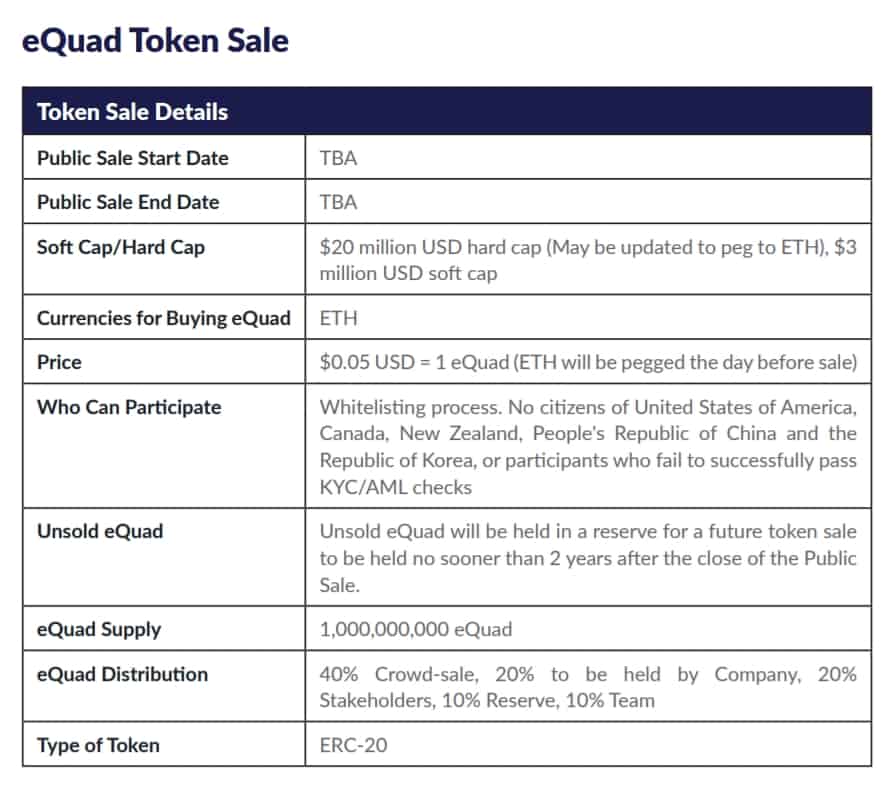The height and width of the screenshot is (790, 895).
Task: Click the Who Can Participate label
Action: click(129, 407)
